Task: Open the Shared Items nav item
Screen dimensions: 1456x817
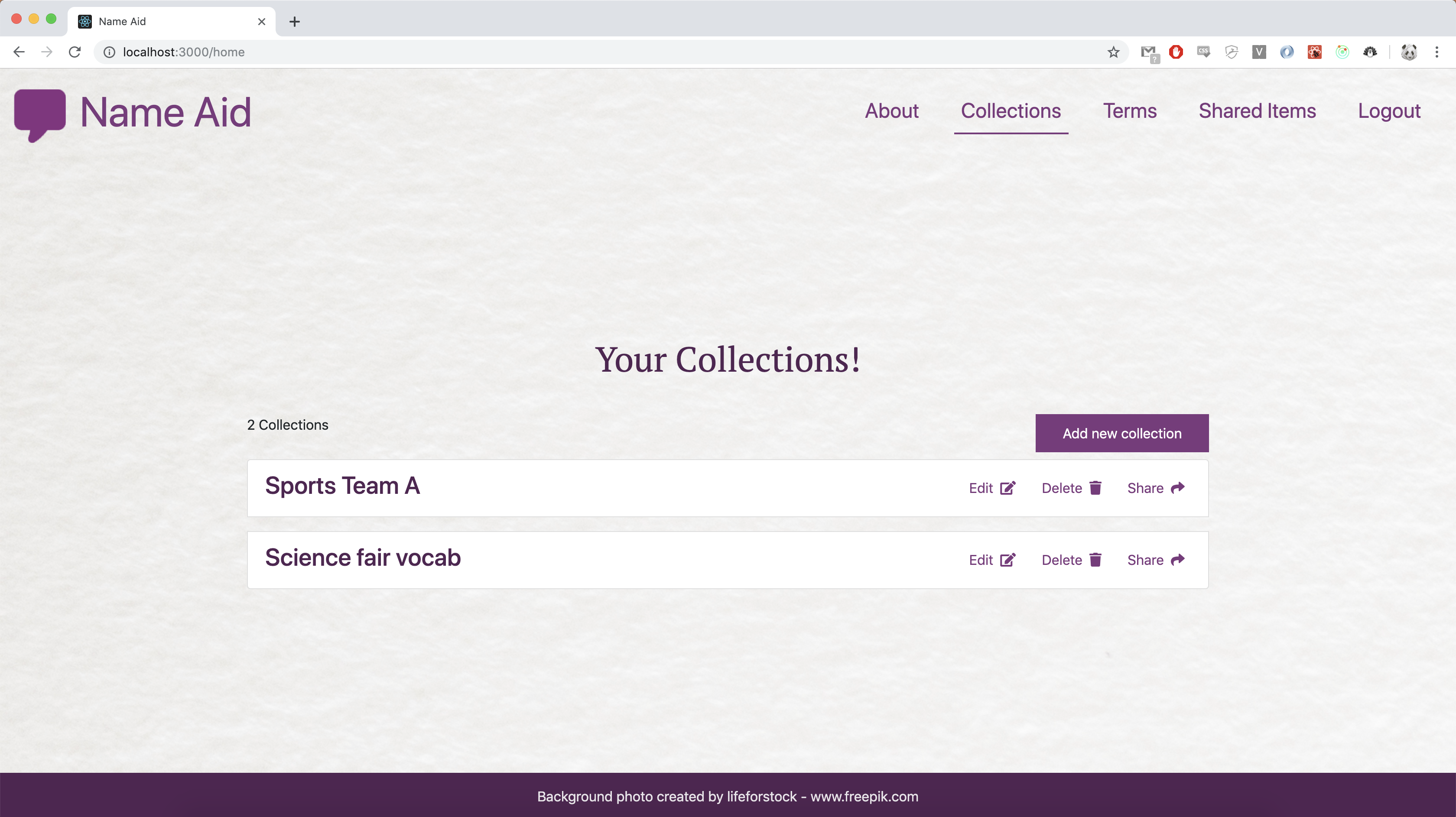Action: 1257,111
